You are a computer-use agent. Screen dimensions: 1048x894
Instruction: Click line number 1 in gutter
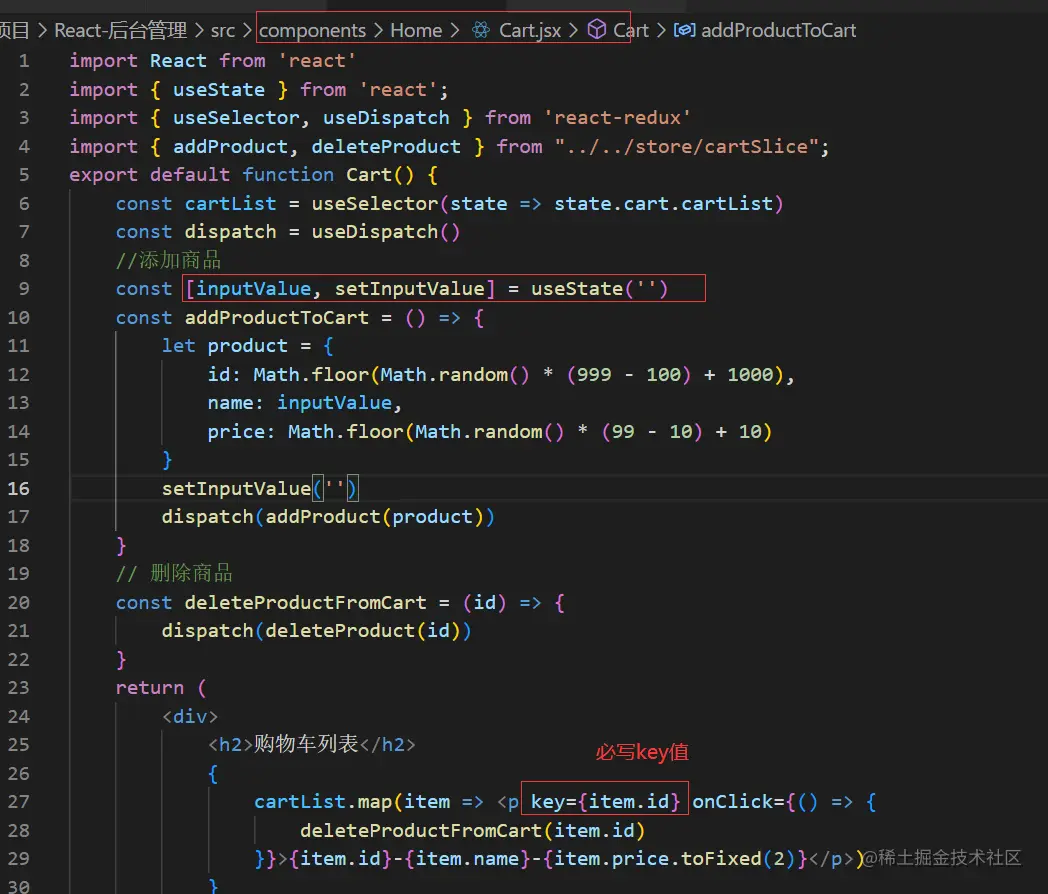(x=24, y=61)
